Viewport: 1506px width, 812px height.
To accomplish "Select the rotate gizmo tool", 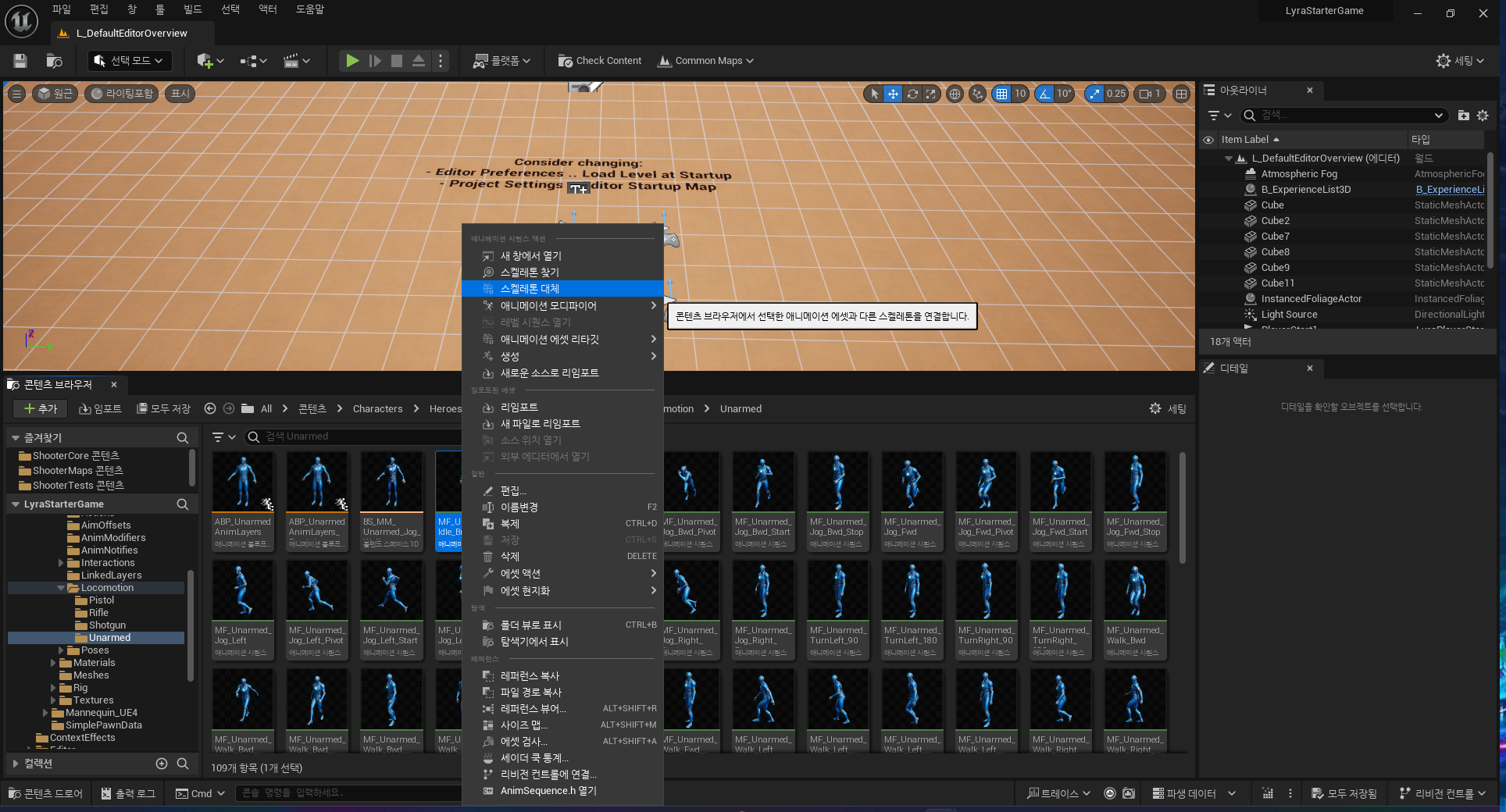I will [x=912, y=94].
